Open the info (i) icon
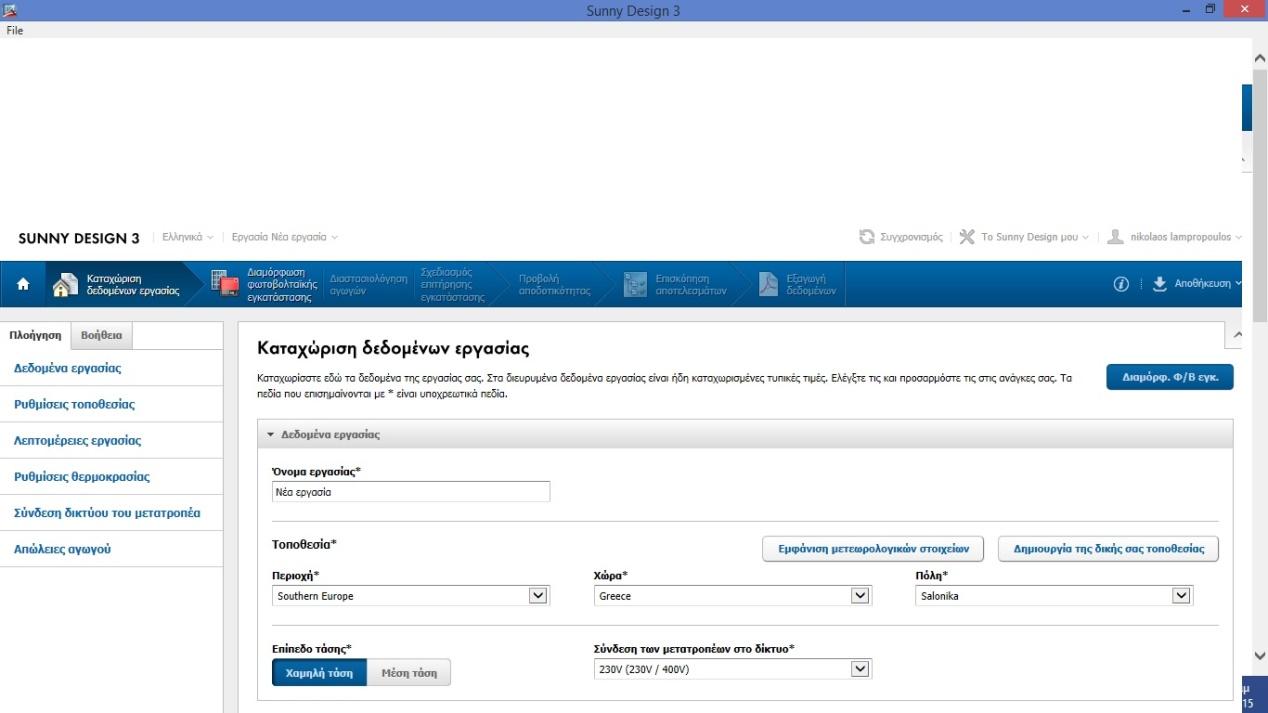This screenshot has height=713, width=1268. point(1122,284)
